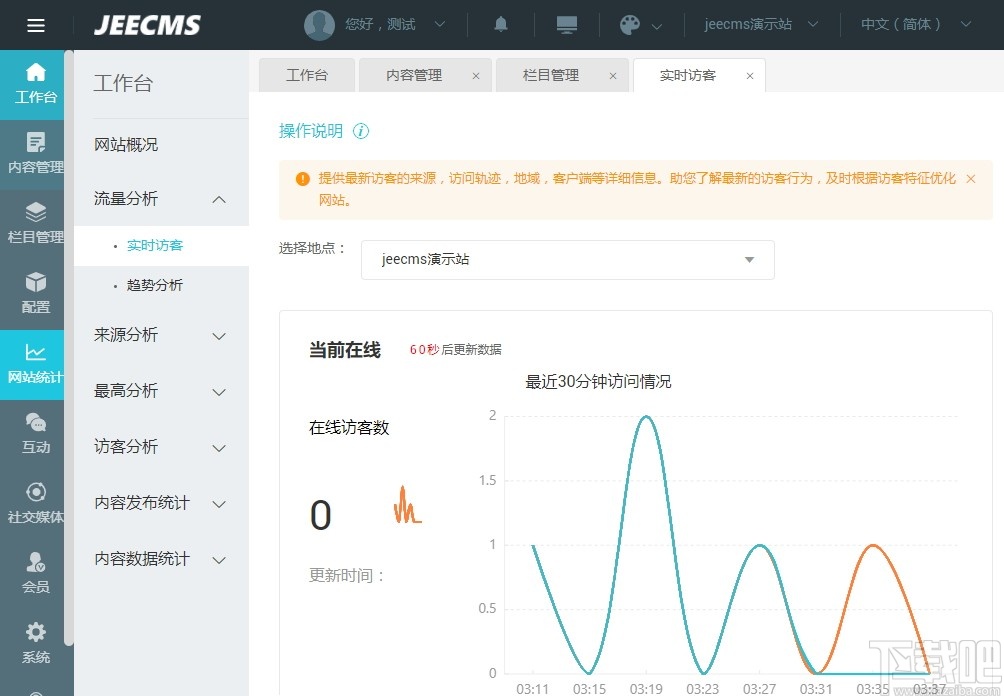Click the notification bell icon
Viewport: 1004px width, 696px height.
[x=499, y=24]
